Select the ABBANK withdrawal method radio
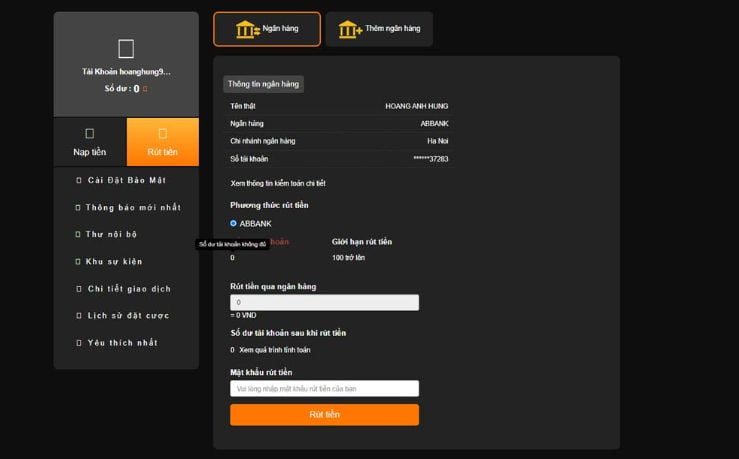739x459 pixels. click(x=233, y=223)
